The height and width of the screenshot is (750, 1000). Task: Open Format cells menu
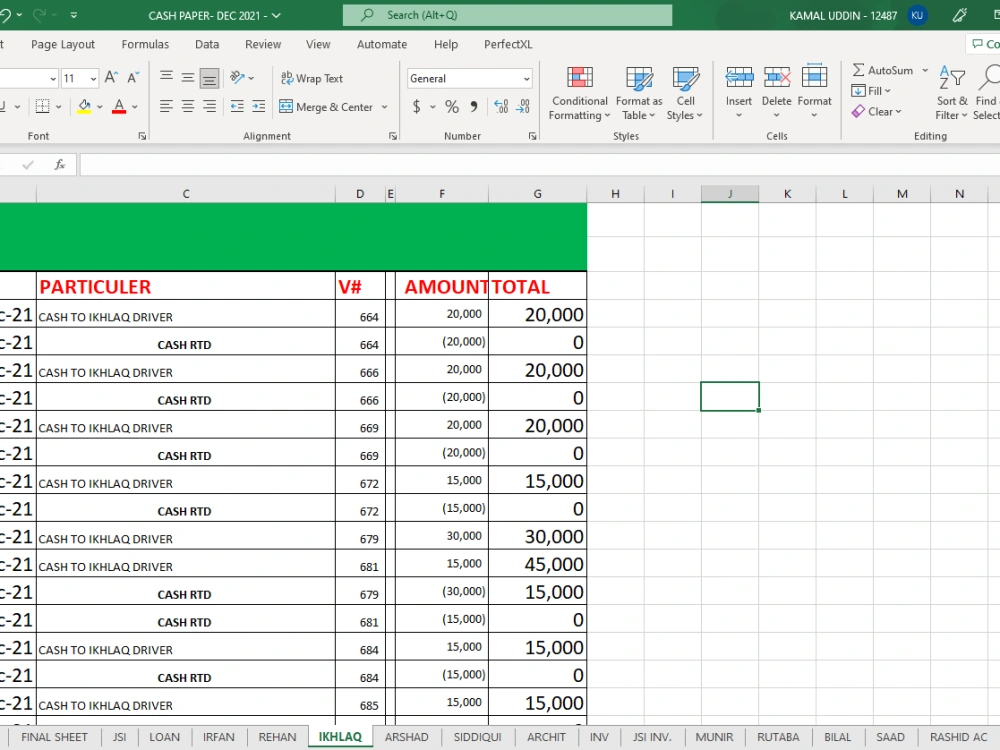[x=814, y=93]
